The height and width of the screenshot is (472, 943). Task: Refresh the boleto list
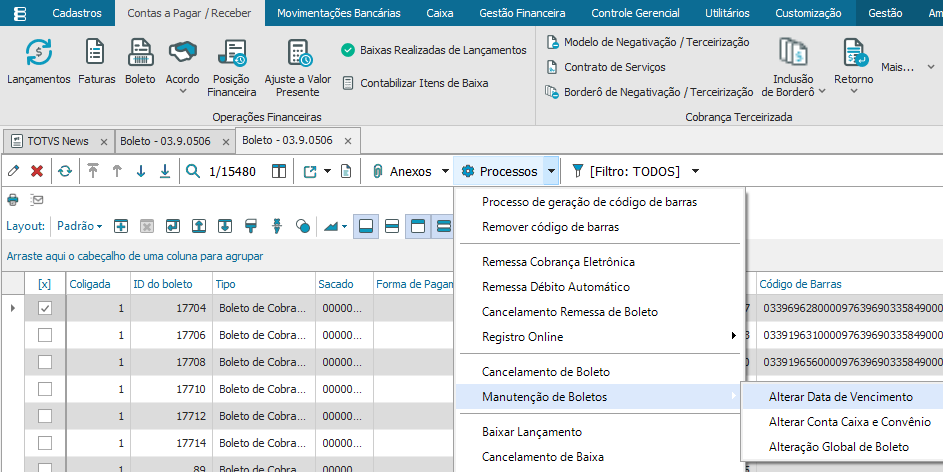pos(65,171)
